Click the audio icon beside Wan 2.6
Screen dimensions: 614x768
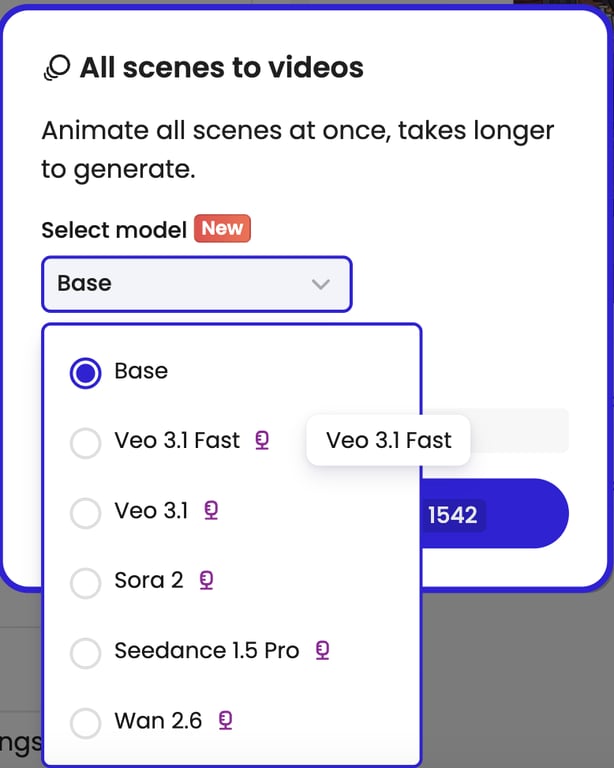pos(226,720)
